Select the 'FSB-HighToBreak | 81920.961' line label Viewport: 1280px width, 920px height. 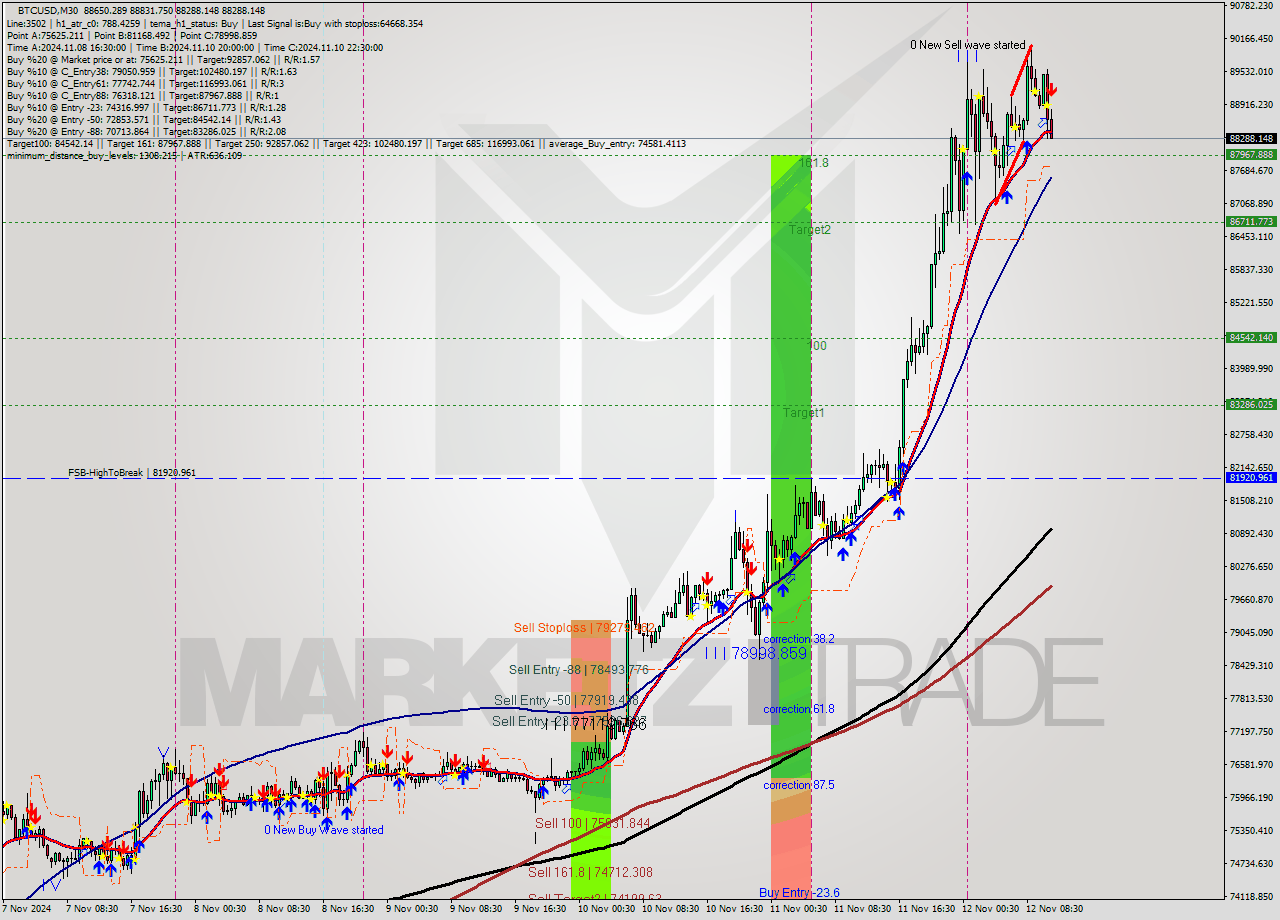click(131, 472)
